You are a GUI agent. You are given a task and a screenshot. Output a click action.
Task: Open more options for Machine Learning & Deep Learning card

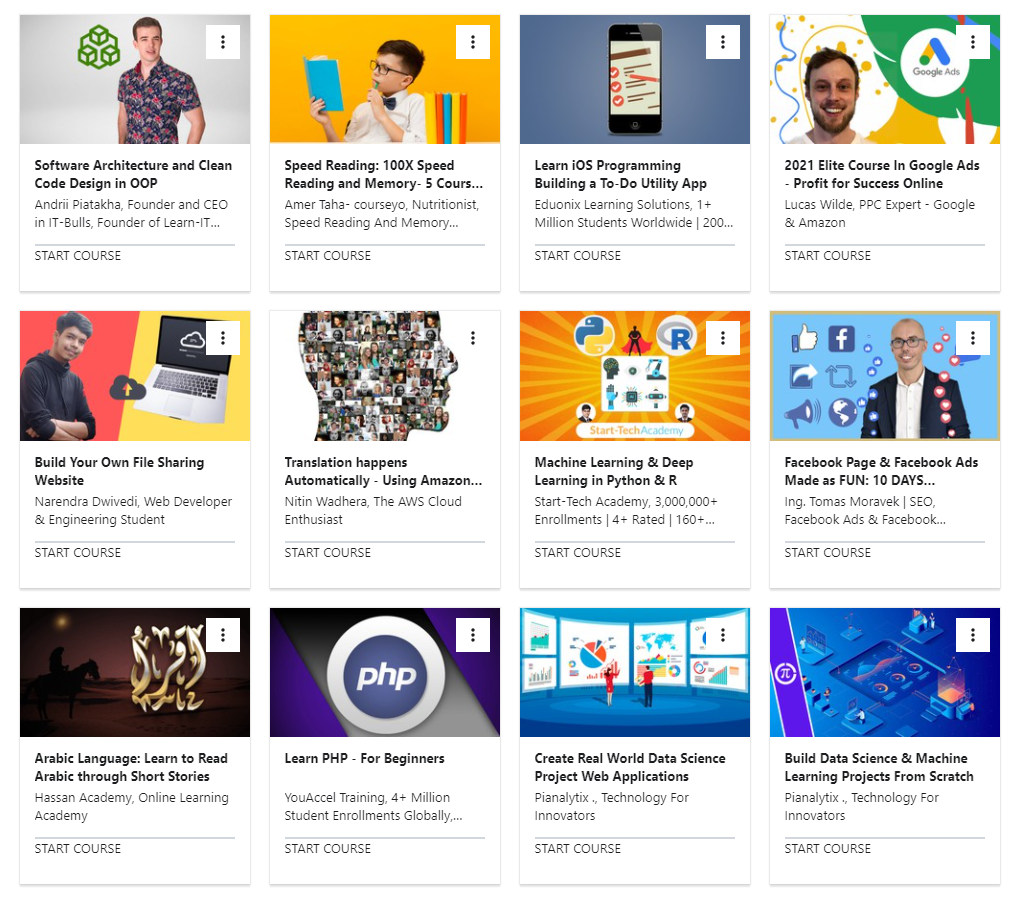click(x=723, y=338)
